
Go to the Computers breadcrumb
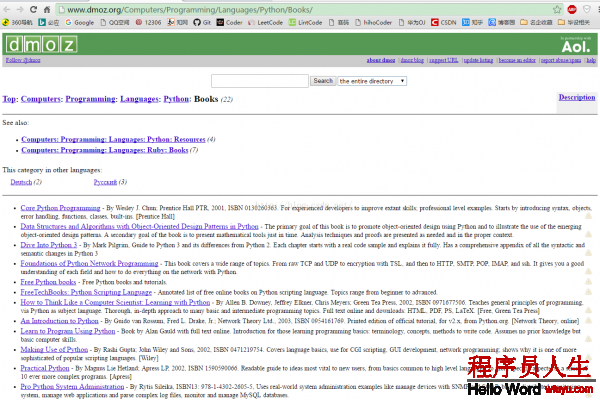tap(41, 99)
